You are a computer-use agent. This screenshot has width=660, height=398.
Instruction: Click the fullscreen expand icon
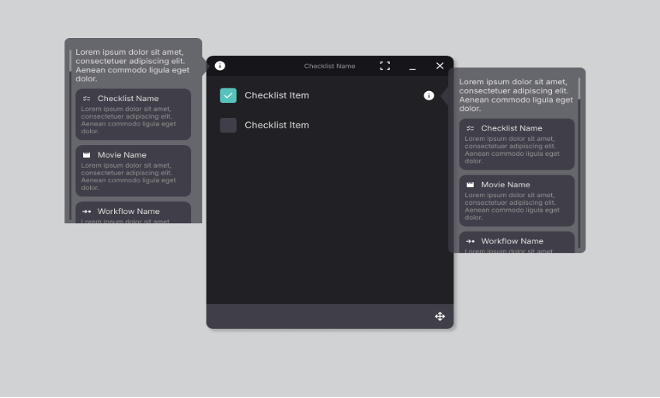coord(385,66)
